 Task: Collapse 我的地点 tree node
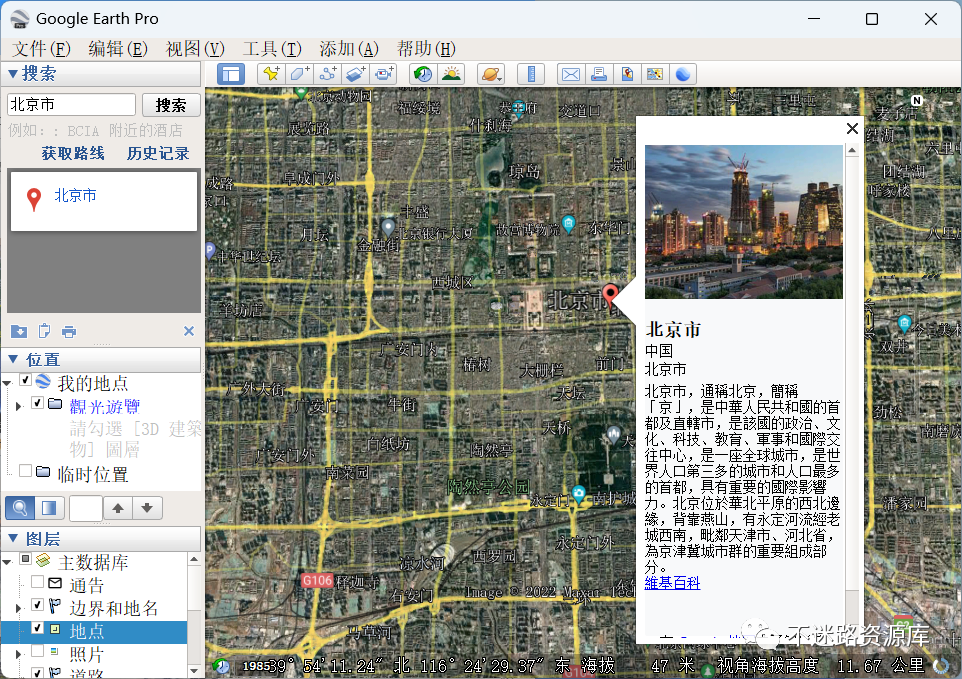point(7,383)
